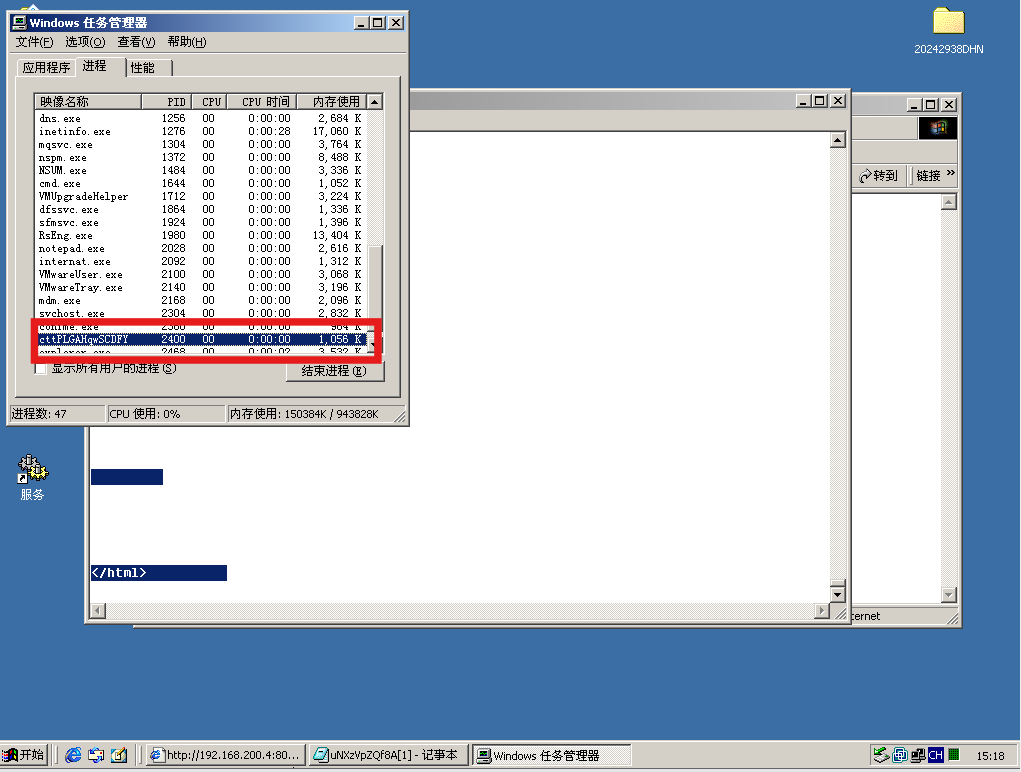Click Notepad vertical scroll up arrow
The height and width of the screenshot is (772, 1021).
837,140
